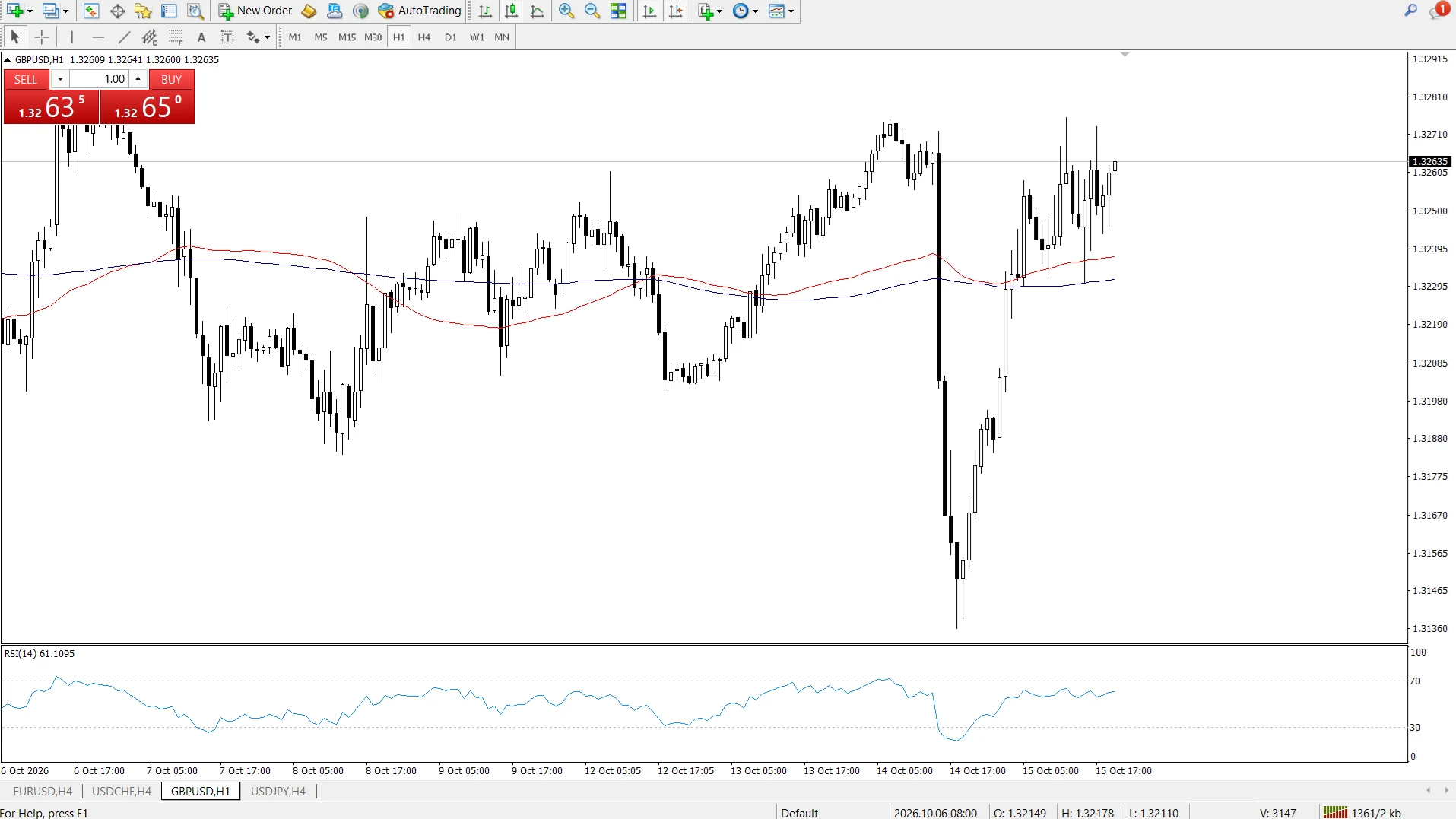Viewport: 1456px width, 819px height.
Task: Select the Candlesticks chart icon
Action: [x=511, y=11]
